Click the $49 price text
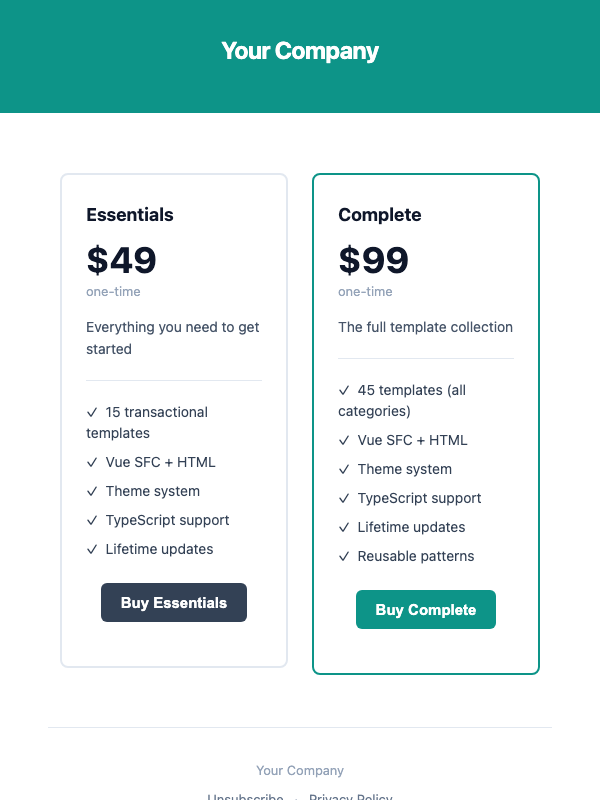Viewport: 600px width, 800px height. [121, 260]
